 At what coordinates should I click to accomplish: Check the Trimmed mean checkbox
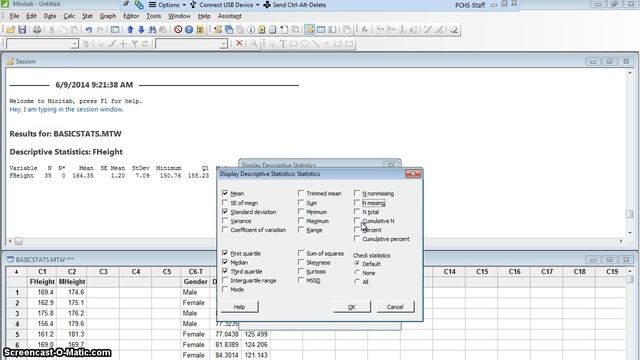tap(301, 193)
